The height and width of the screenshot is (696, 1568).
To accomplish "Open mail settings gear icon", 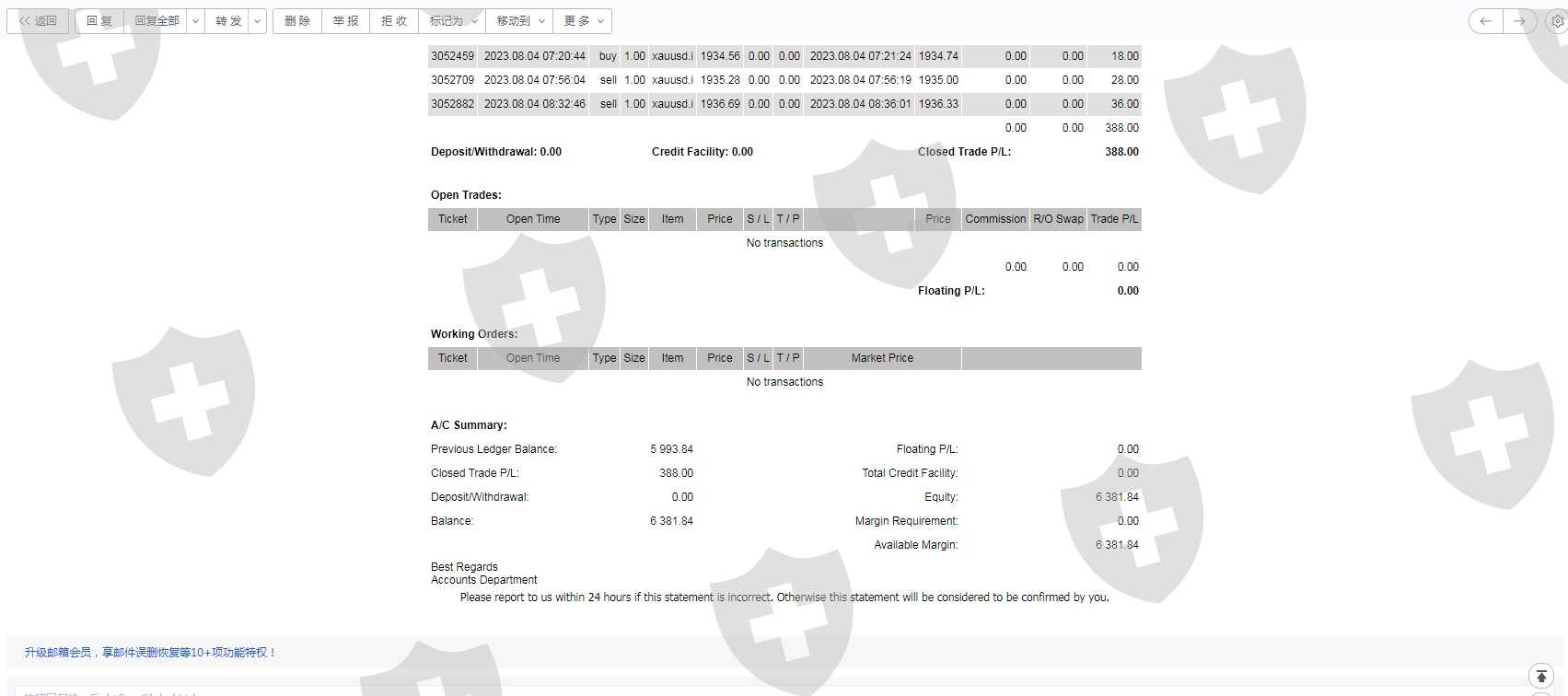I will tap(1558, 21).
